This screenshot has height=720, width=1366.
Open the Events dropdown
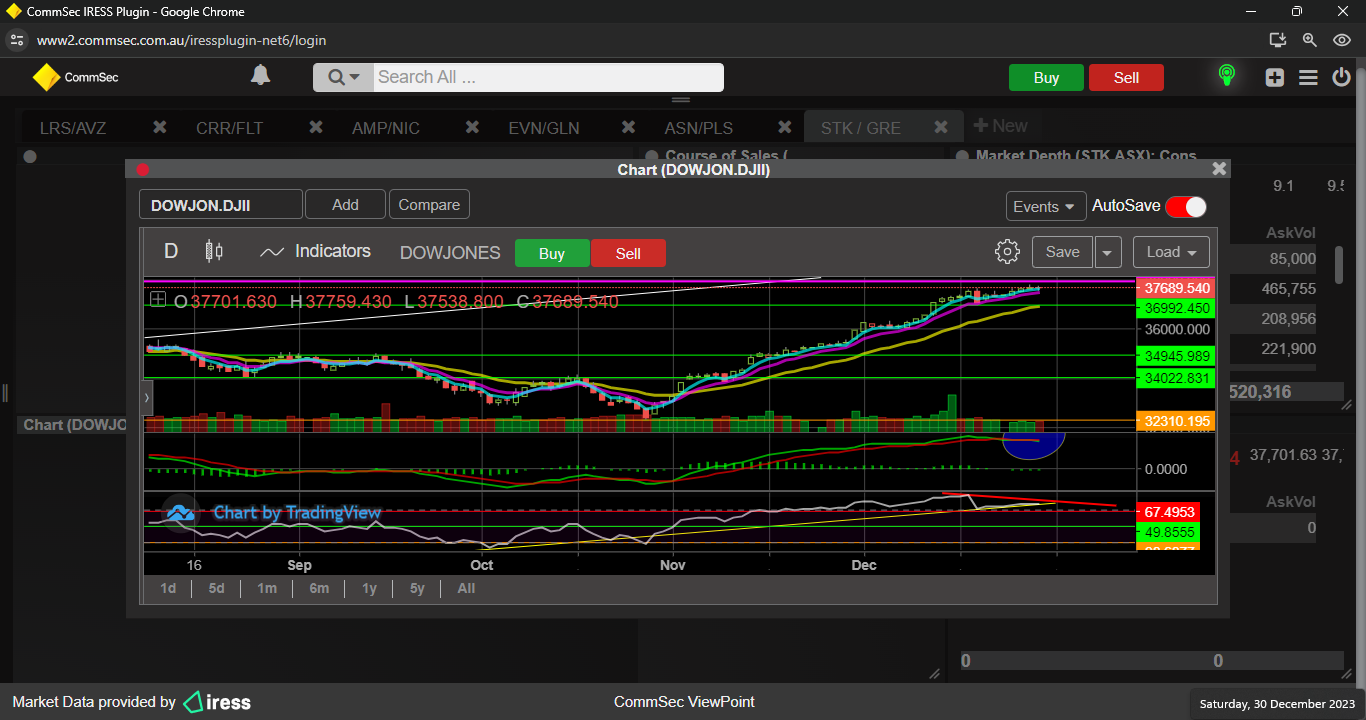tap(1045, 206)
